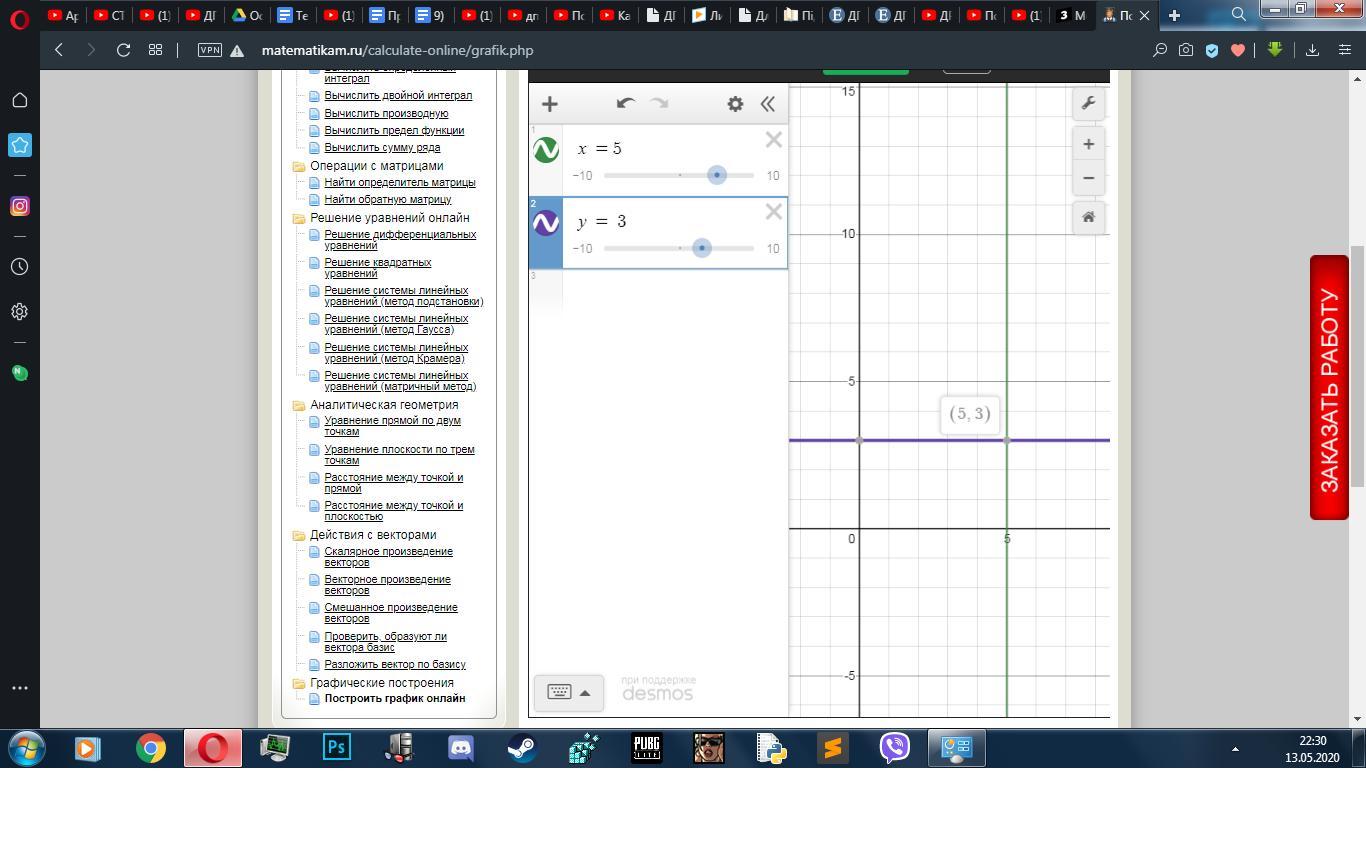Open expression list settings gear
The height and width of the screenshot is (849, 1366).
click(x=735, y=104)
